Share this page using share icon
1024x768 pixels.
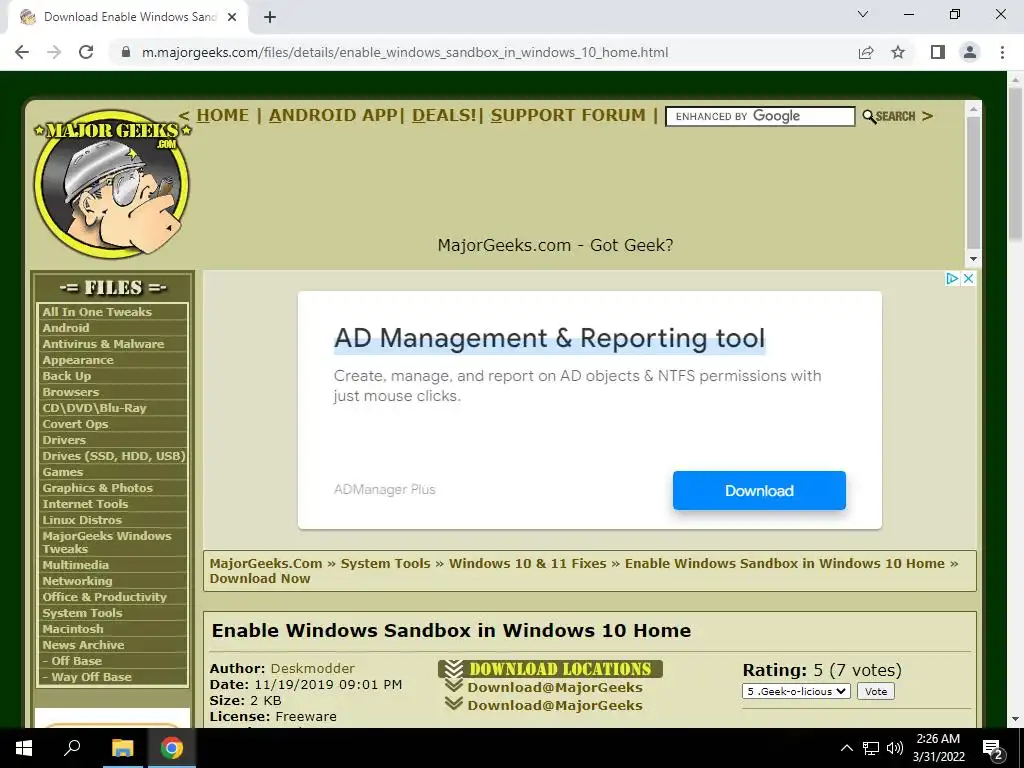(866, 52)
